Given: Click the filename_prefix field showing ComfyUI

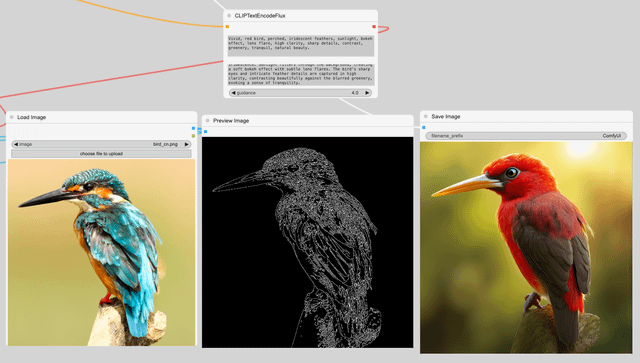Looking at the screenshot, I should [x=526, y=136].
